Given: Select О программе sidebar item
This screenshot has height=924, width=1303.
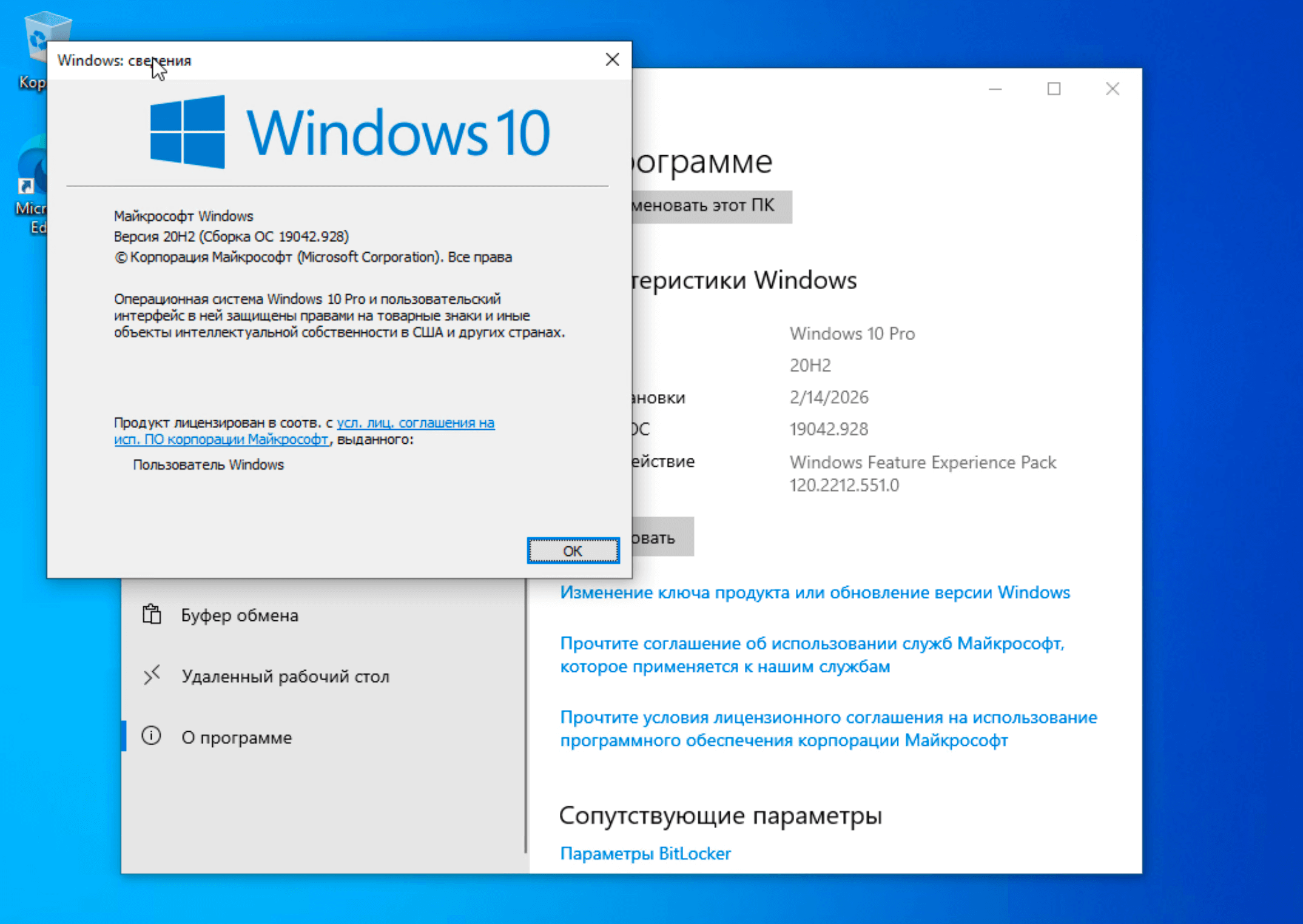Looking at the screenshot, I should coord(237,737).
